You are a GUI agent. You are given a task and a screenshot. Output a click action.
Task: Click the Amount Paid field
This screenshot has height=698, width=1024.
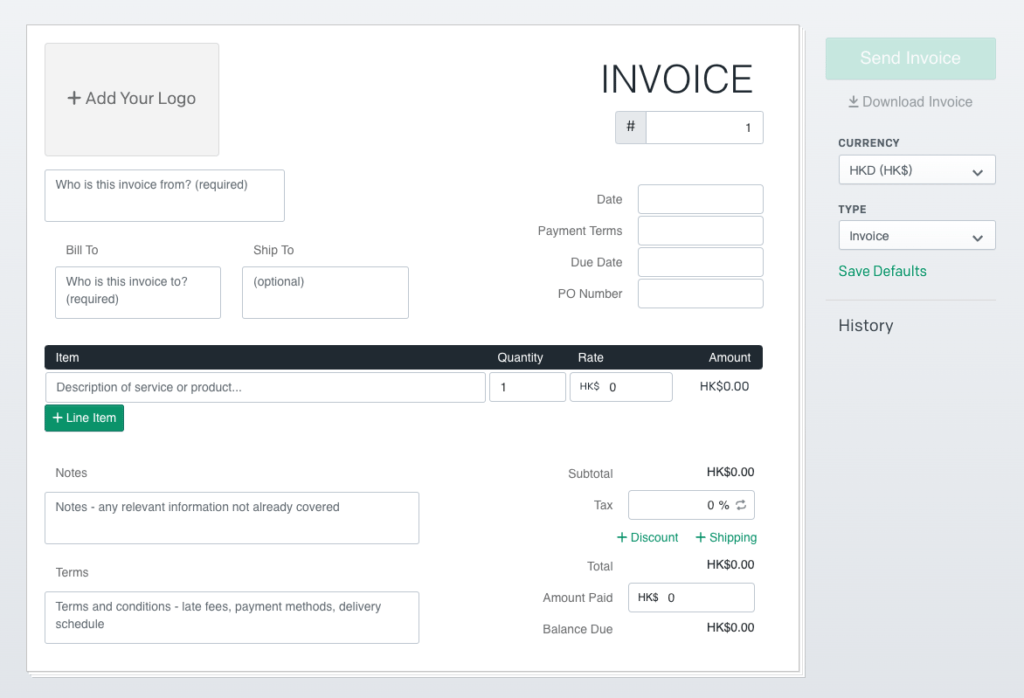coord(691,597)
